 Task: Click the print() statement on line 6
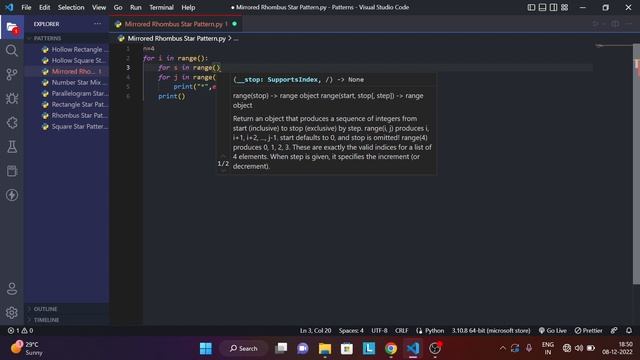(172, 96)
